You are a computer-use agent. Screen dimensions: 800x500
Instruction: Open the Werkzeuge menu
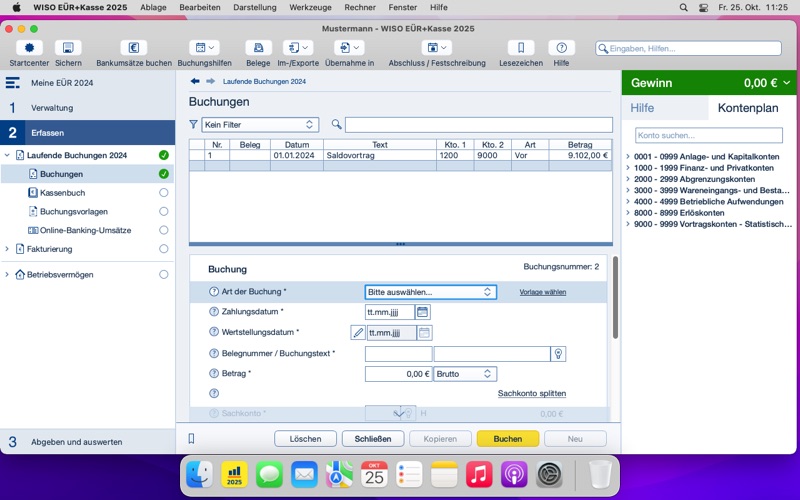point(310,7)
